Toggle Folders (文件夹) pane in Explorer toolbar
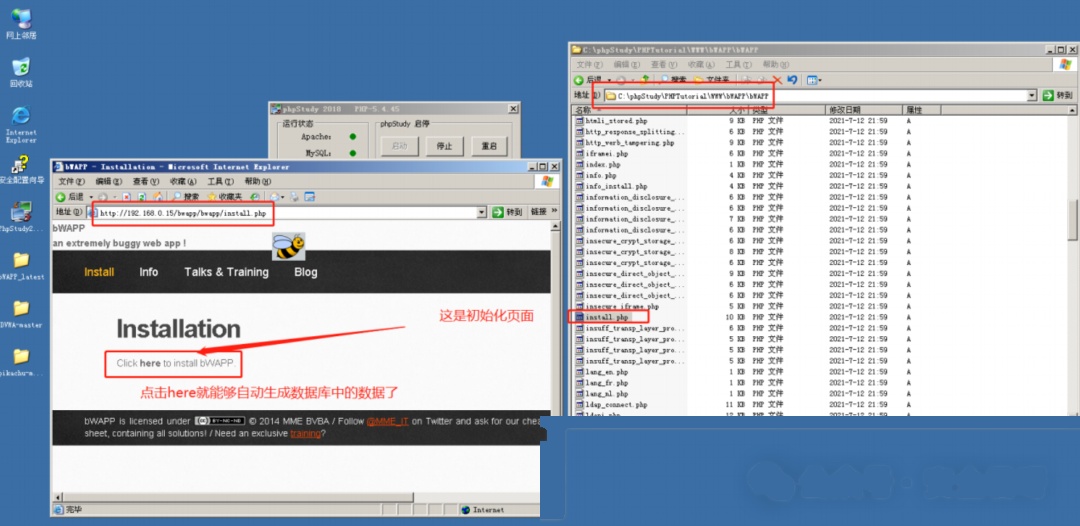Viewport: 1080px width, 526px height. (712, 81)
